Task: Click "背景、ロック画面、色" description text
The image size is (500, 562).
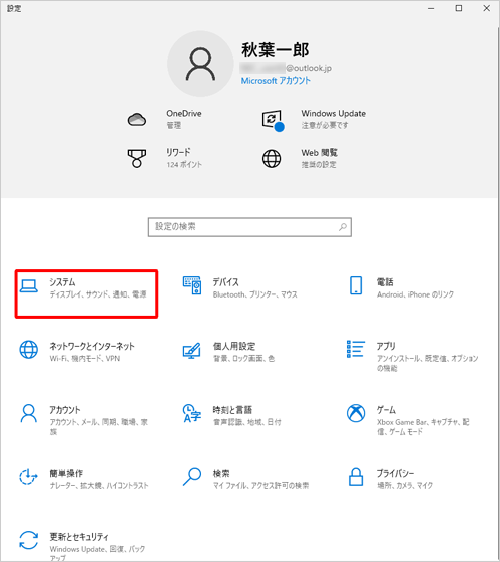Action: pyautogui.click(x=244, y=358)
